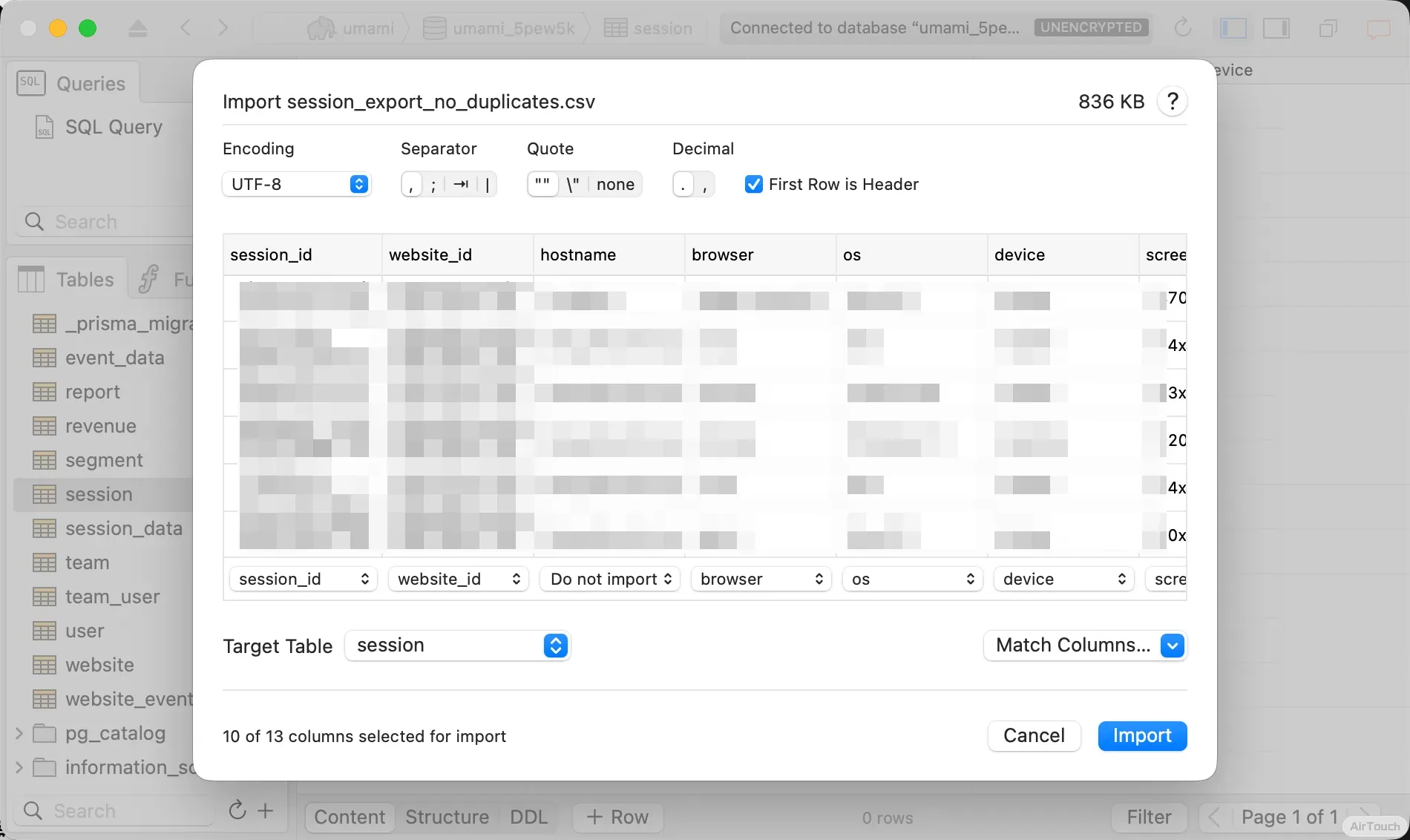This screenshot has height=840, width=1410.
Task: Expand the Match Columns menu
Action: click(x=1172, y=646)
